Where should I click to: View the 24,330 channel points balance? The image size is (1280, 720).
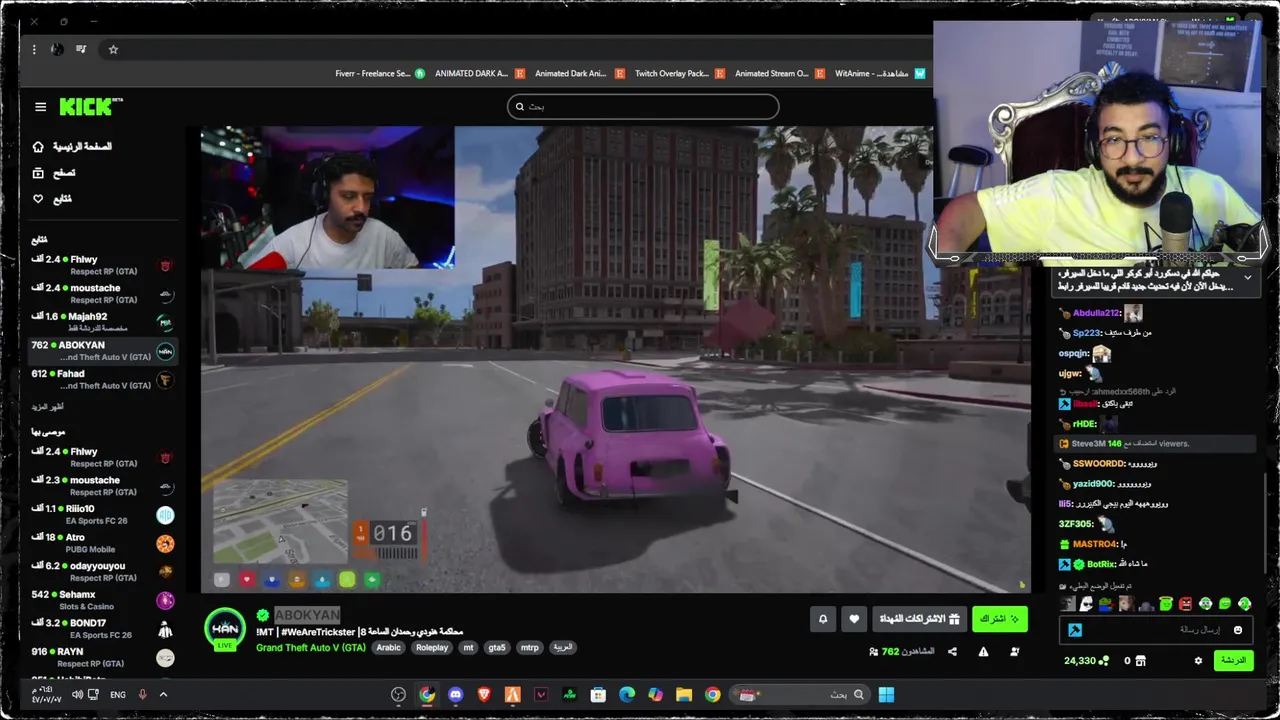[x=1087, y=660]
